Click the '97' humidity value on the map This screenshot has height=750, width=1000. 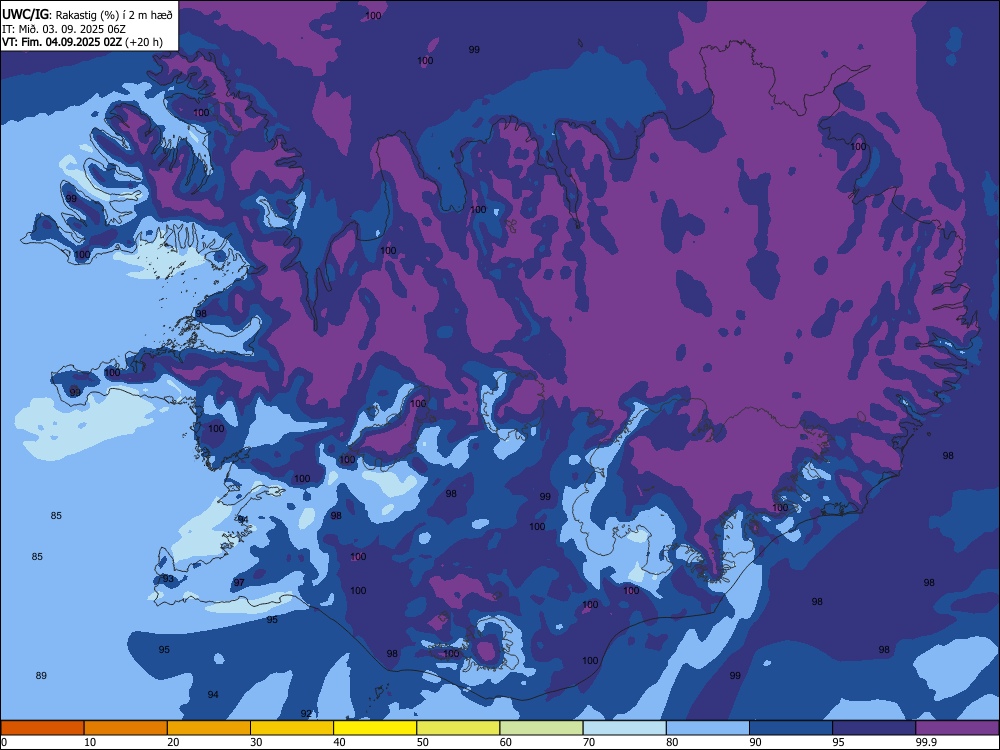click(239, 583)
